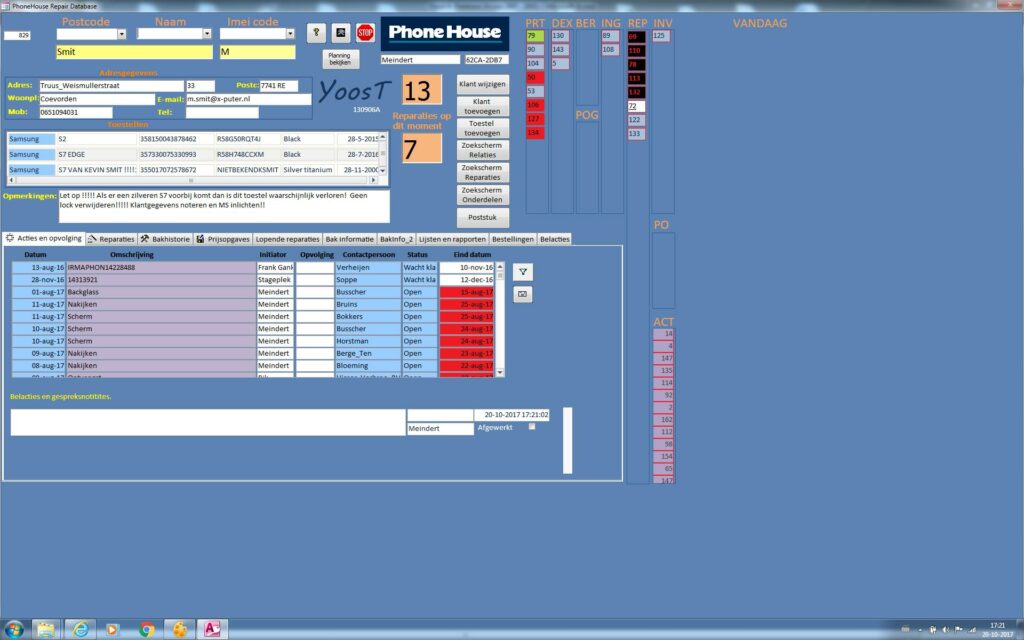Open Google Chrome from the taskbar
1024x640 pixels.
coord(147,629)
